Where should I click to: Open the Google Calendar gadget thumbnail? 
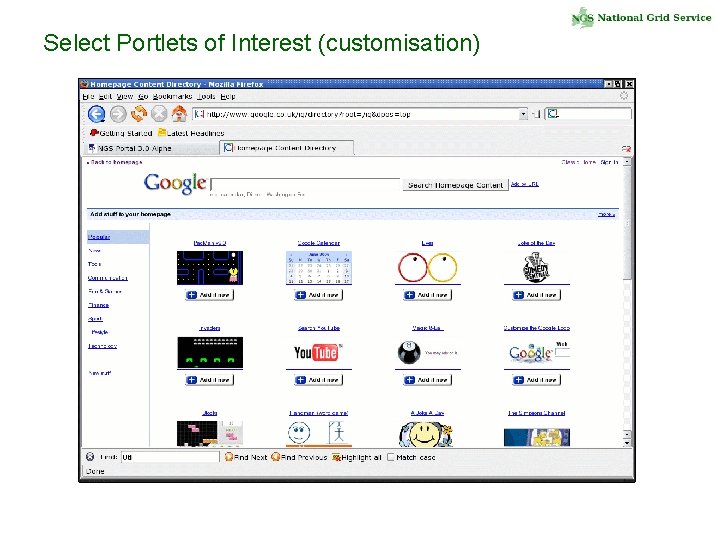(x=319, y=268)
